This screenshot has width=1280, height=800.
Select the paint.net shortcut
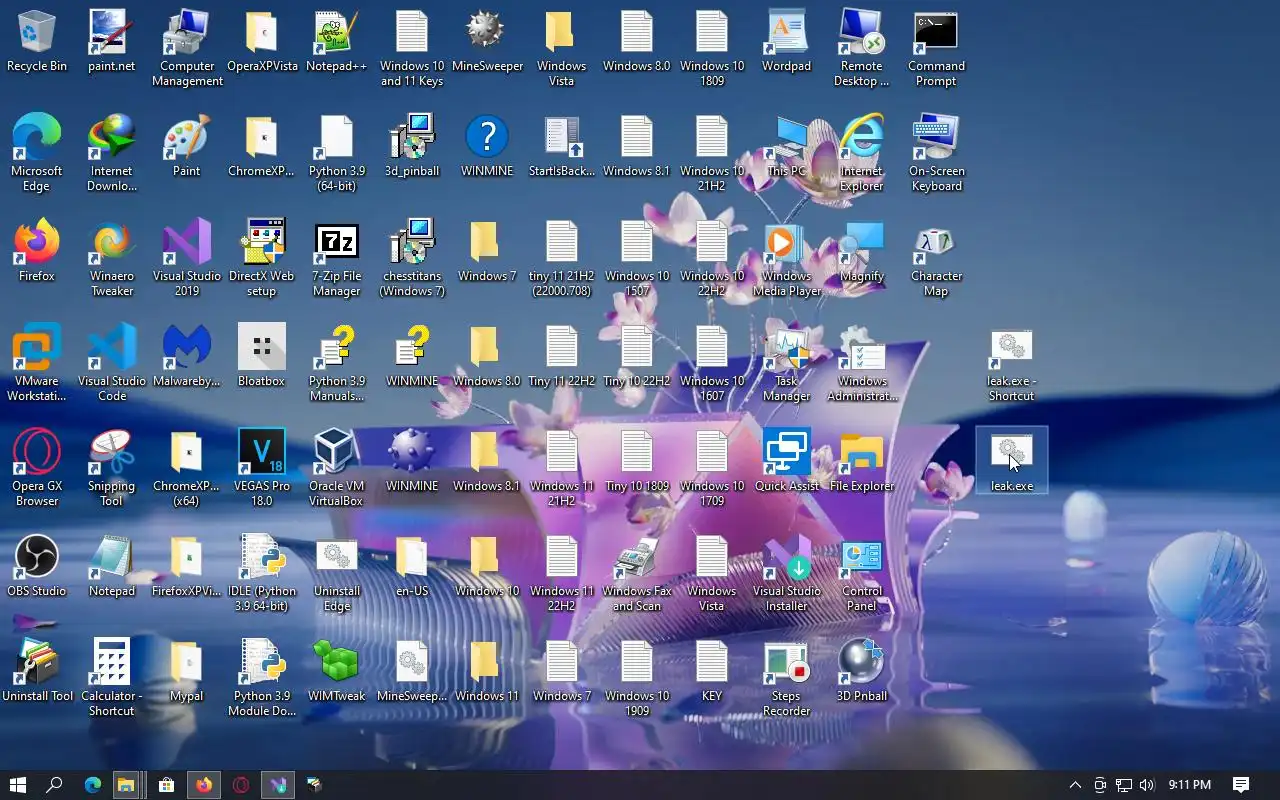pos(112,42)
